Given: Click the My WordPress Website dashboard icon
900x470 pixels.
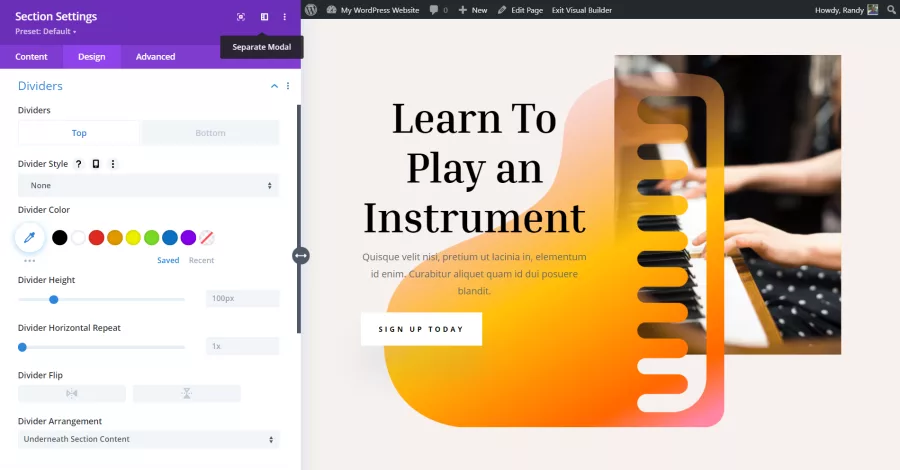Looking at the screenshot, I should (332, 10).
